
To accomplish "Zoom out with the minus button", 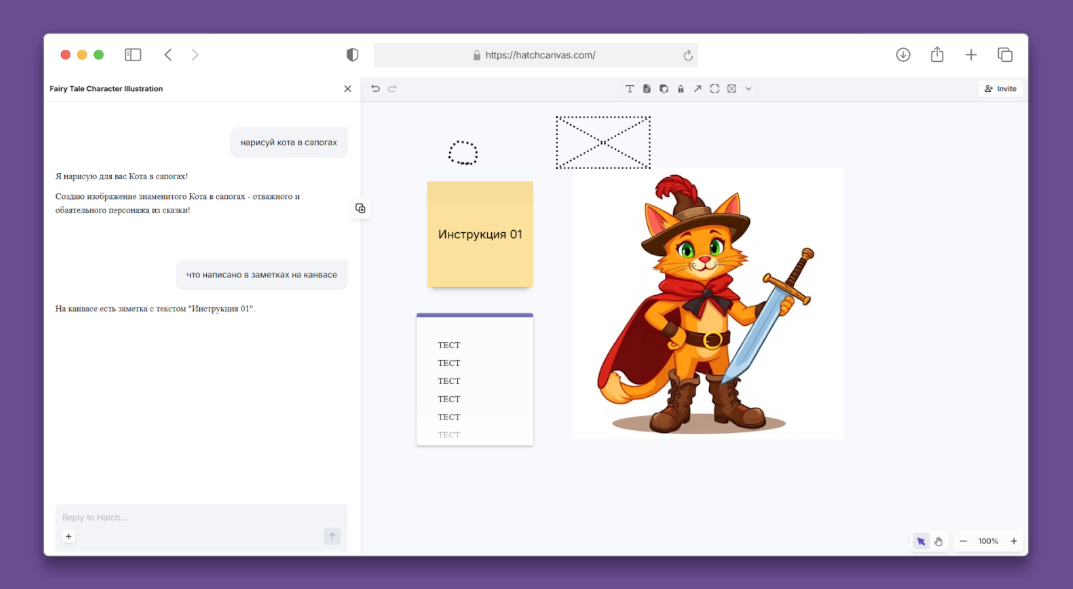I will (x=964, y=541).
